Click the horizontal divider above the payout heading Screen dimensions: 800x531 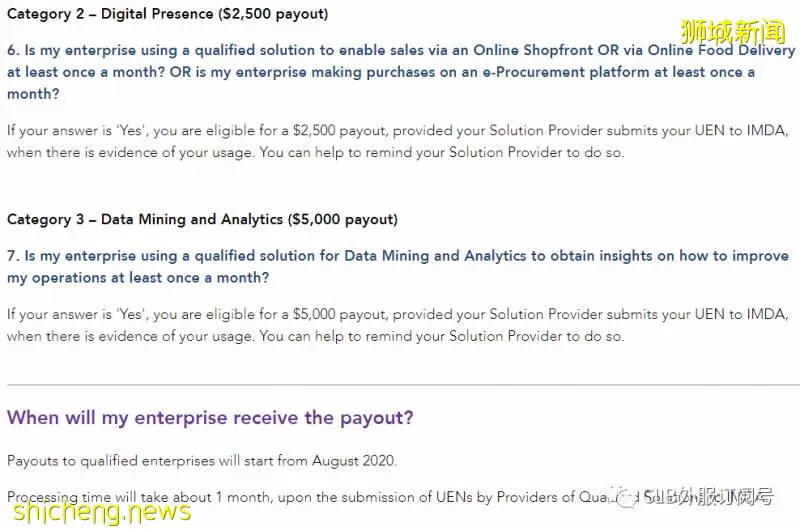pyautogui.click(x=403, y=385)
